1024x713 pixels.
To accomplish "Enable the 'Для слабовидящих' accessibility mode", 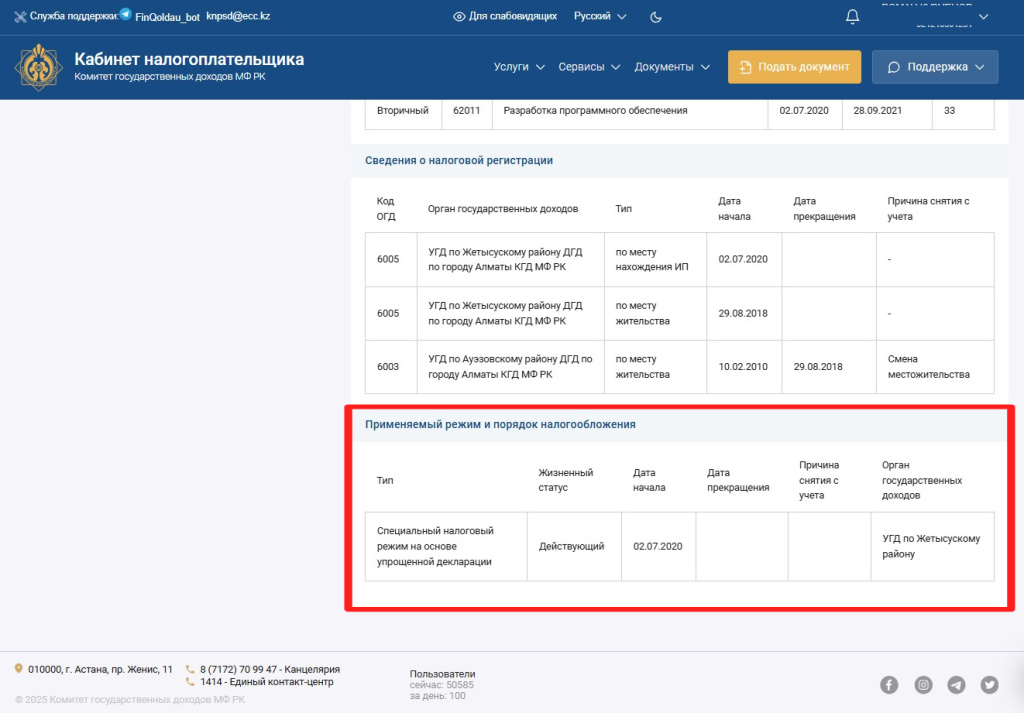I will (505, 17).
